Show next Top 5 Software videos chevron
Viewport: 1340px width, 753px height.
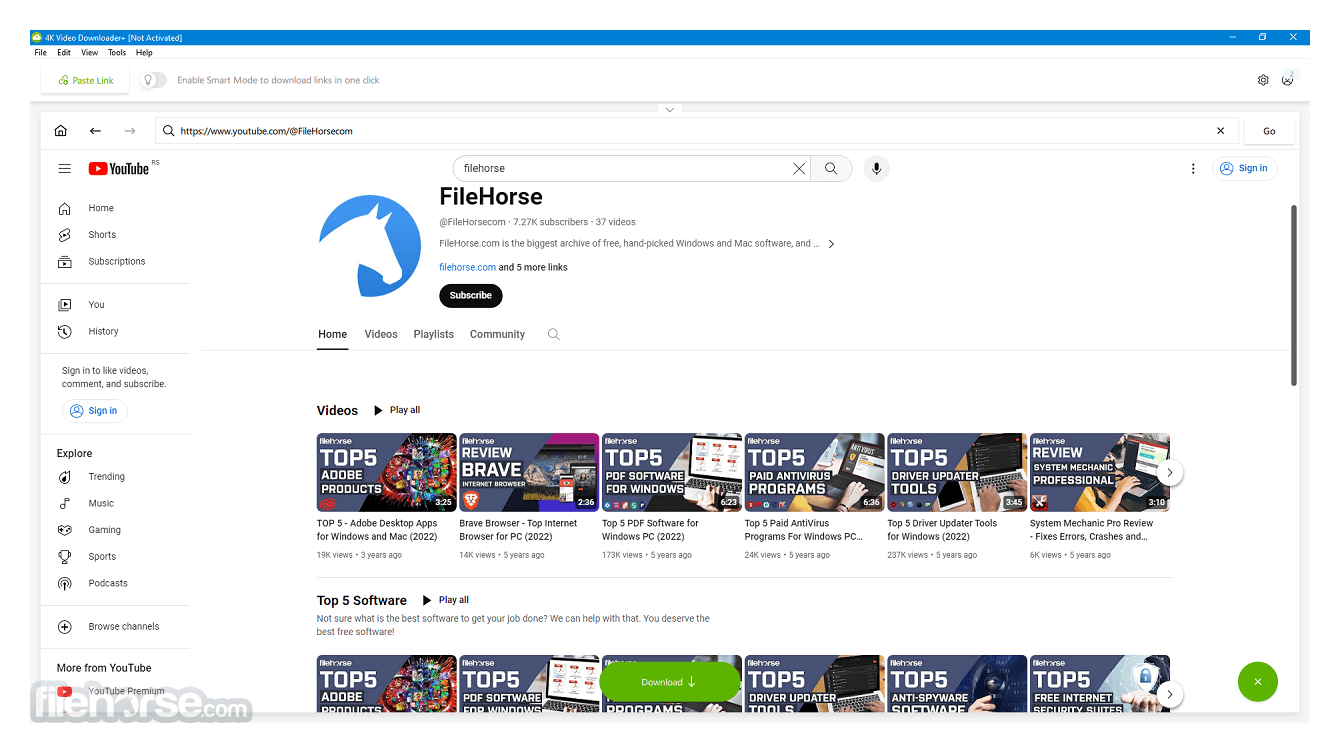[1170, 694]
